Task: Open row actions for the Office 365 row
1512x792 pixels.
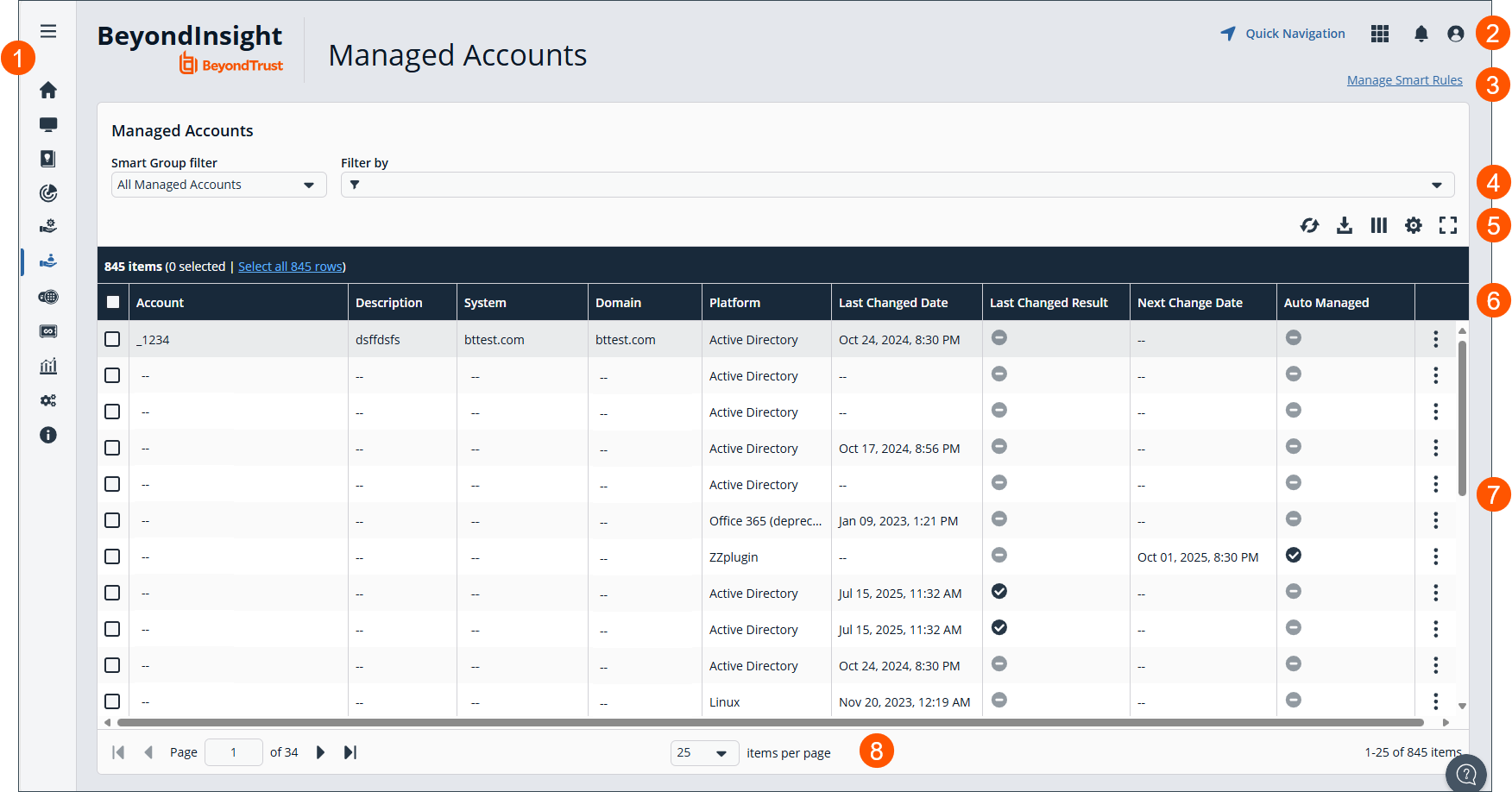Action: pos(1436,520)
